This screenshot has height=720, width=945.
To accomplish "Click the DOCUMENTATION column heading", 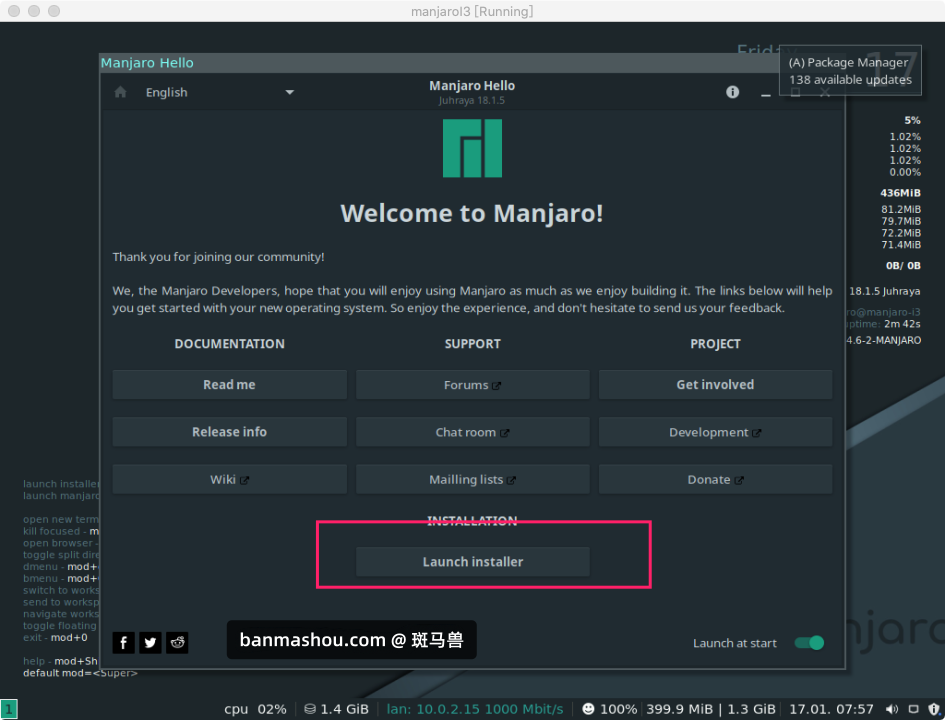I will [230, 344].
